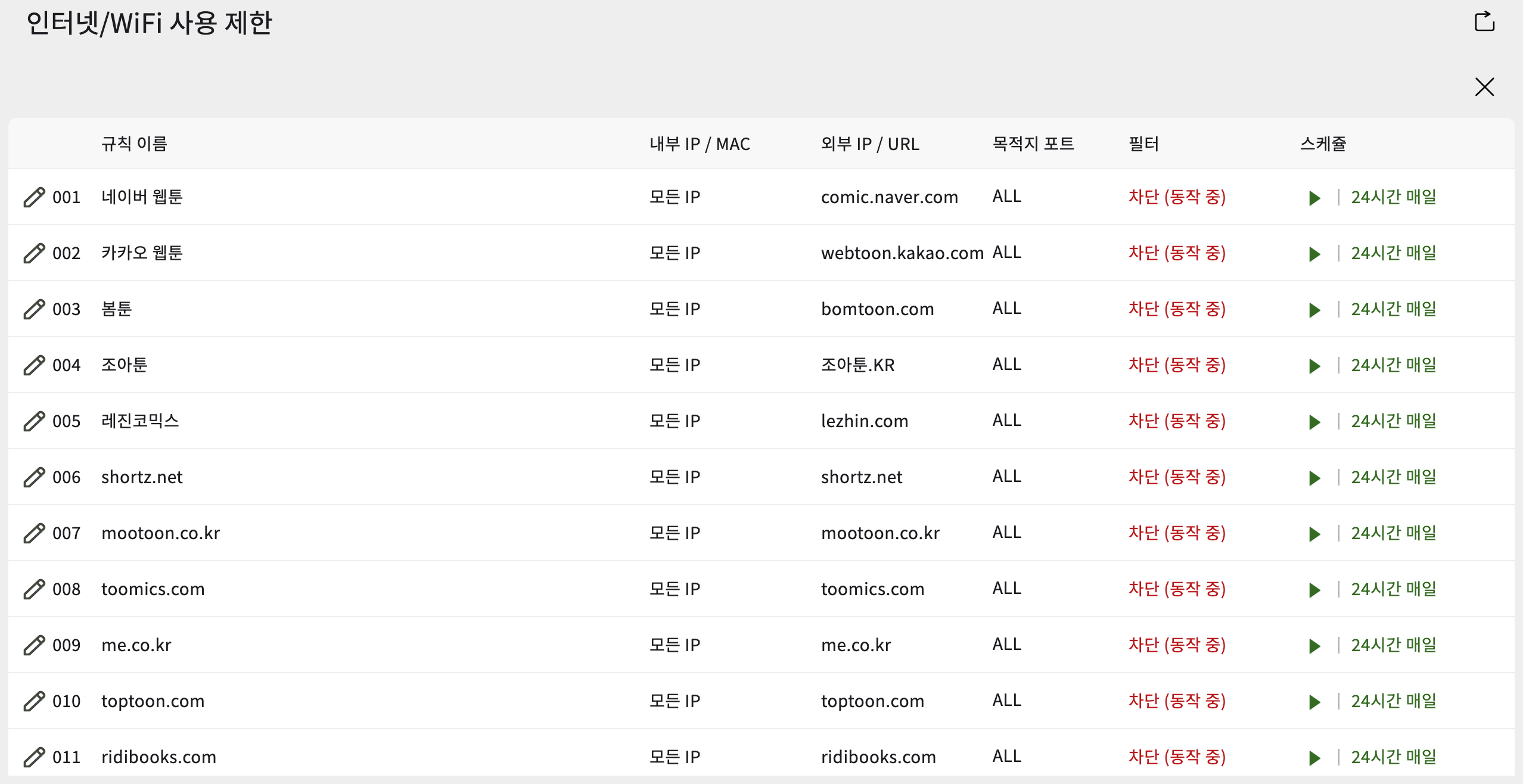This screenshot has width=1523, height=784.
Task: Click 차단 (동작 중) filter for 봄툰
Action: point(1177,309)
